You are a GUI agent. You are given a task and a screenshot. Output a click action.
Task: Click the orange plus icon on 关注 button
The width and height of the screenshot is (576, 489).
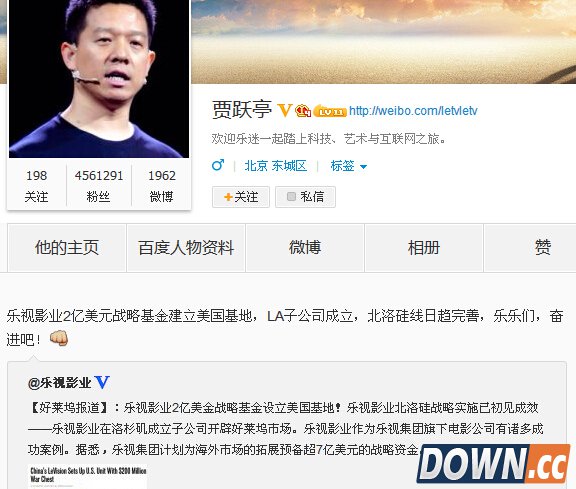(228, 197)
